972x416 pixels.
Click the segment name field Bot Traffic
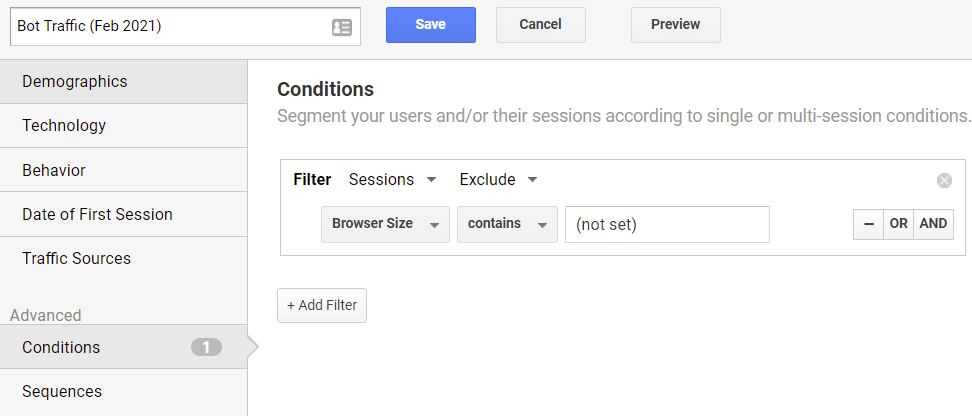click(185, 27)
